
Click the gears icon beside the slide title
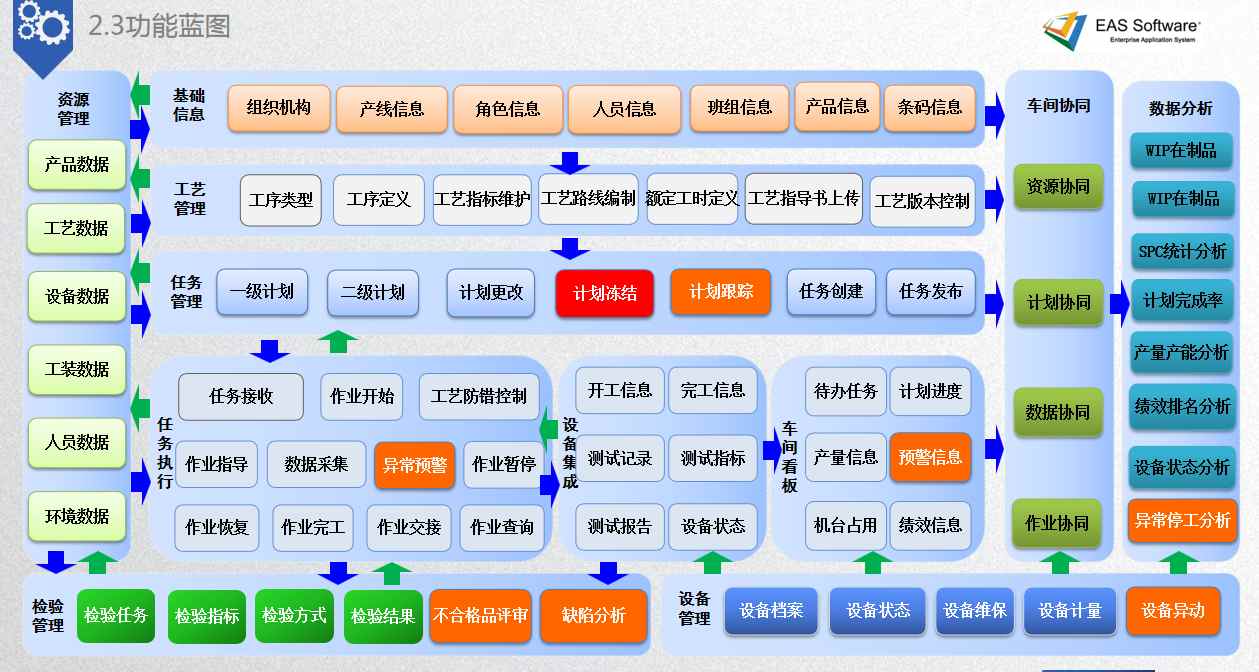coord(43,24)
